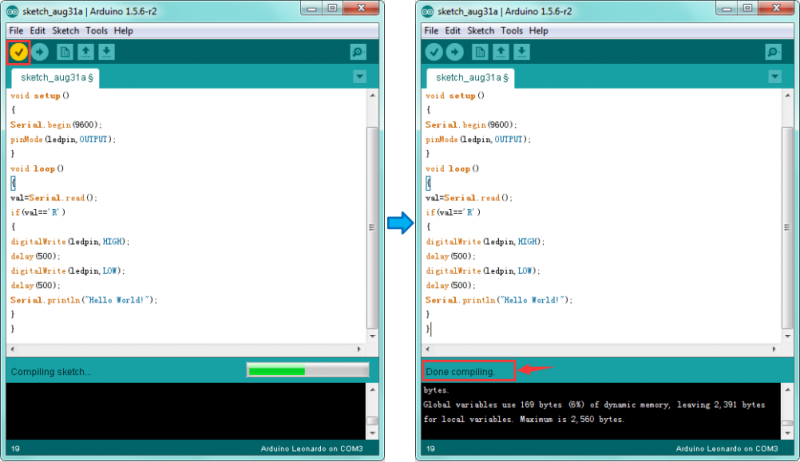Click New sketch icon in right window
The image size is (800, 462).
point(480,52)
